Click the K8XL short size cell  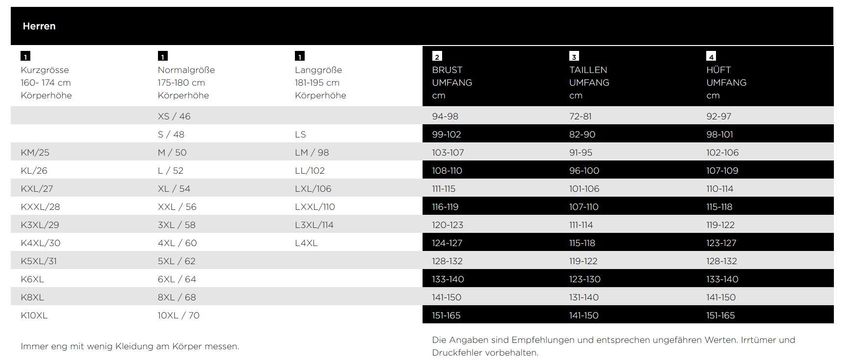pyautogui.click(x=33, y=297)
